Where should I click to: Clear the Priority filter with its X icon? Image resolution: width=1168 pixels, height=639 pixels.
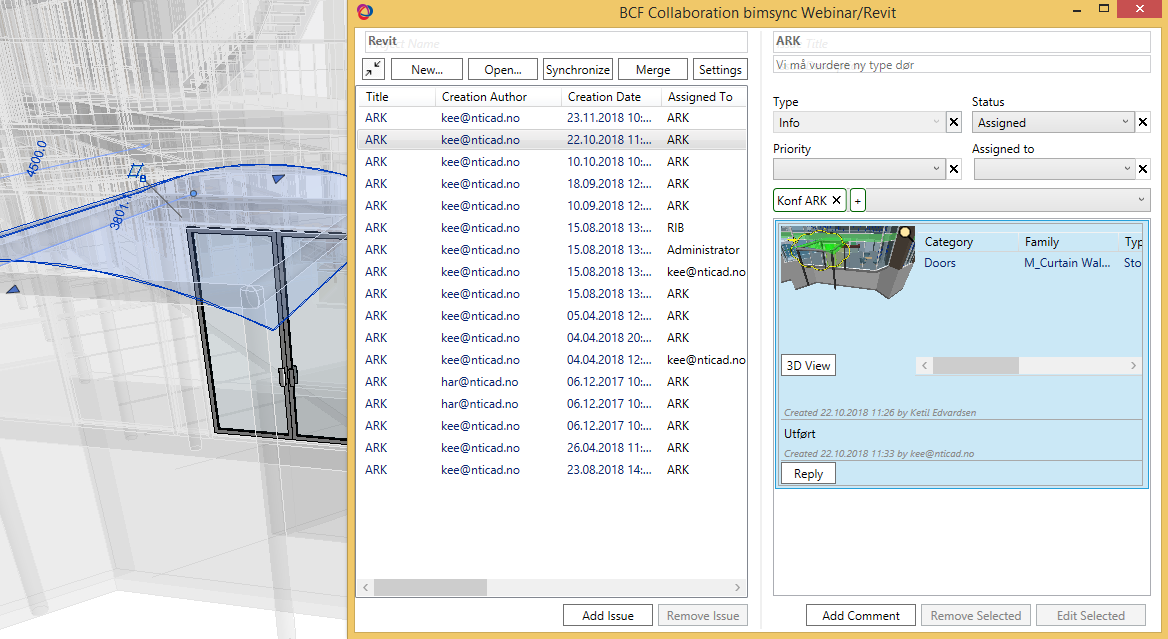953,168
